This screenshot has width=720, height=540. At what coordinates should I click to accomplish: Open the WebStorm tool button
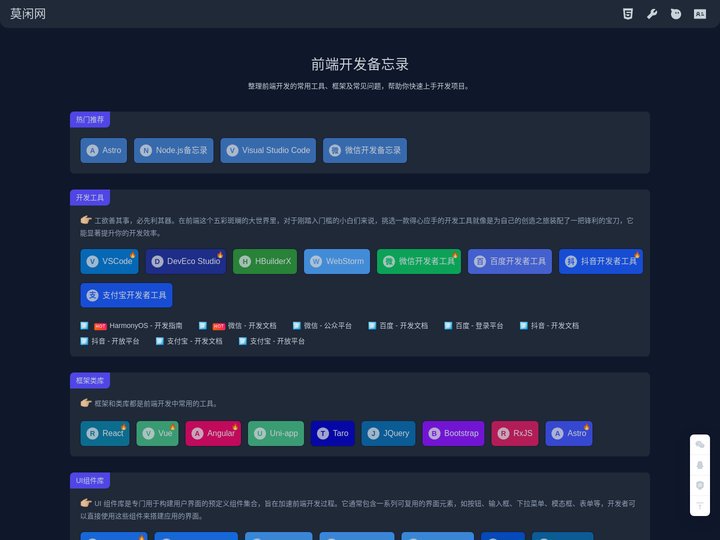(x=337, y=261)
